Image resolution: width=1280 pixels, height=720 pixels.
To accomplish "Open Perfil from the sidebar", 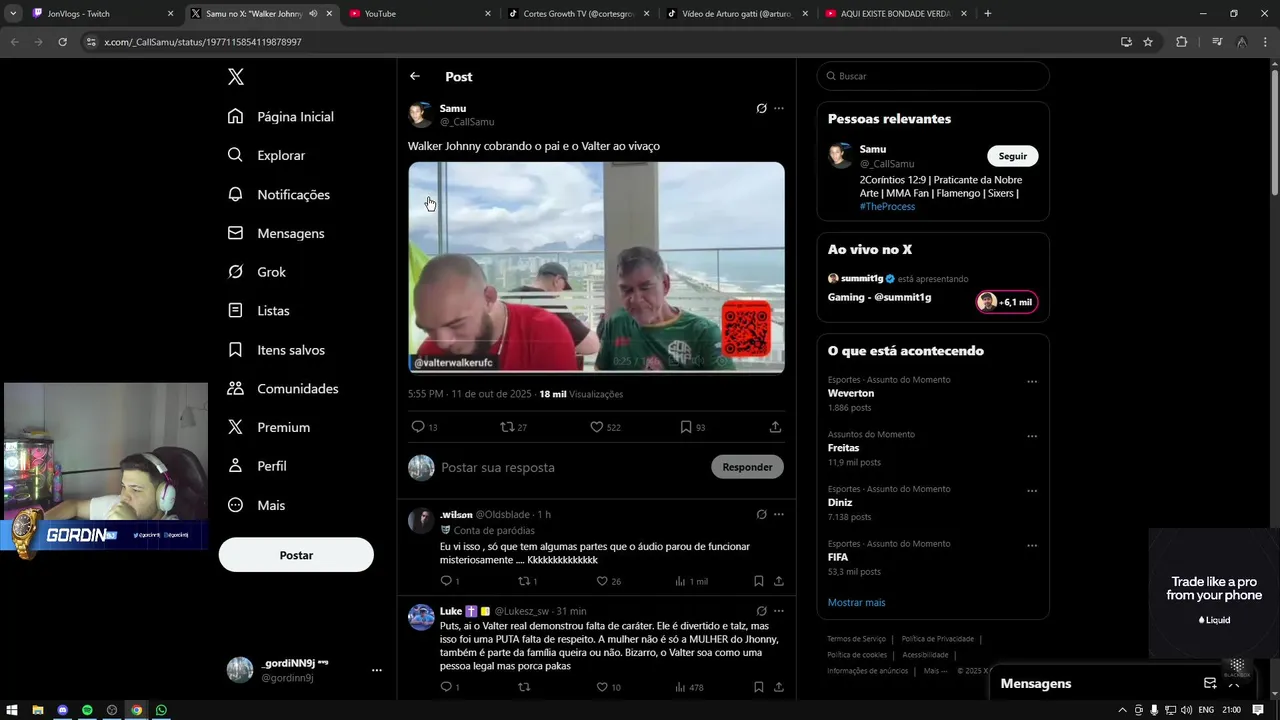I will [x=257, y=466].
